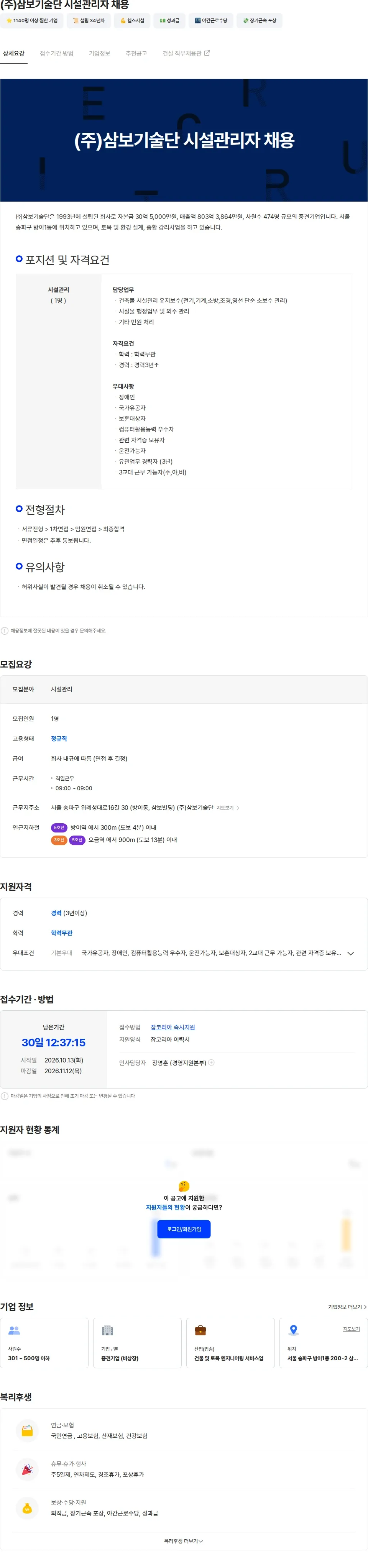
Task: Click the party popper icon for 휴무·휴가·행사
Action: (x=27, y=1469)
